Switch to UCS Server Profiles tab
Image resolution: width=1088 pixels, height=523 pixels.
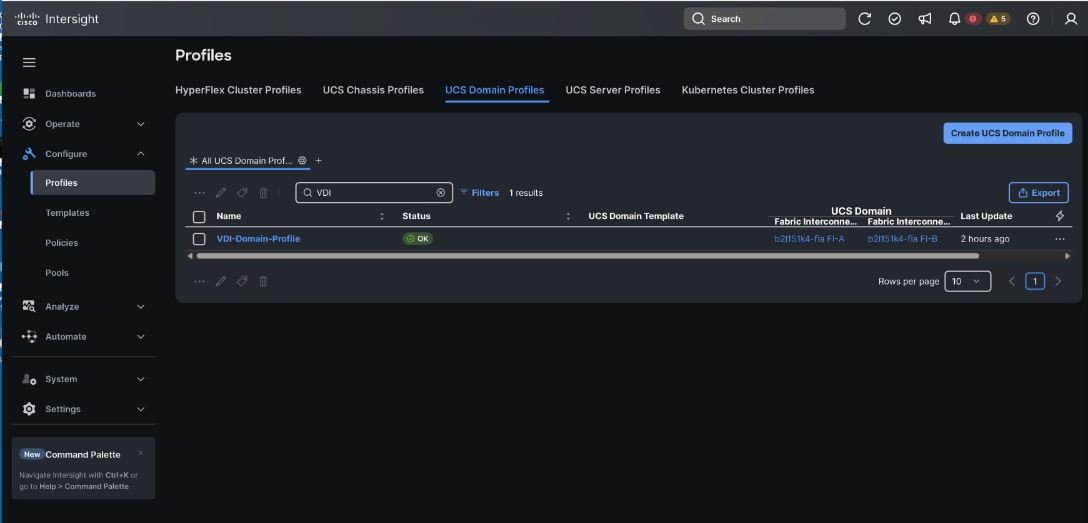613,90
